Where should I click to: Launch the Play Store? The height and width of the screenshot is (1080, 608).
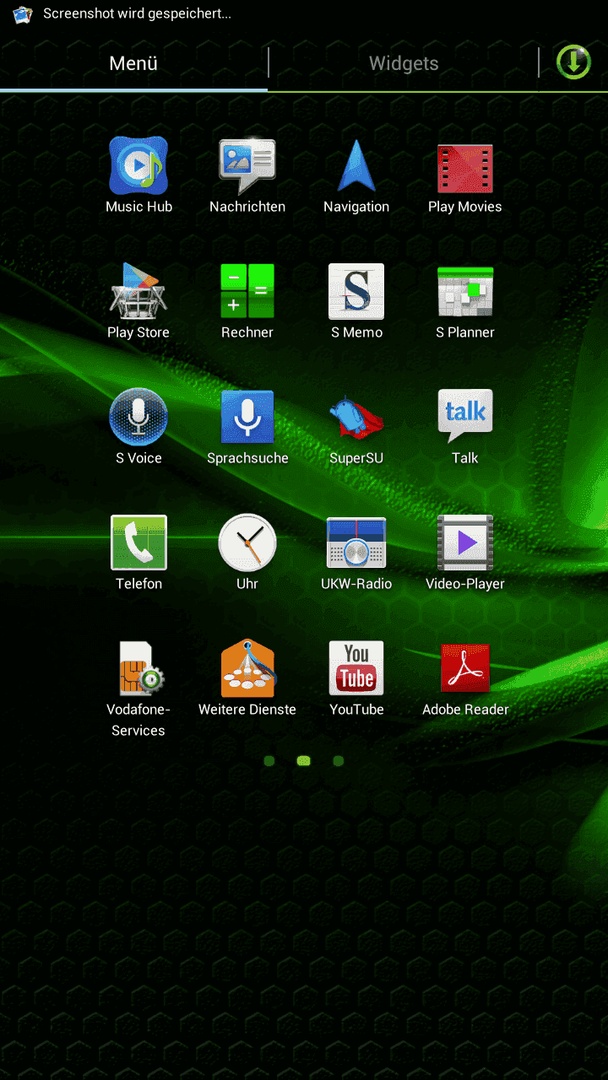(x=138, y=291)
